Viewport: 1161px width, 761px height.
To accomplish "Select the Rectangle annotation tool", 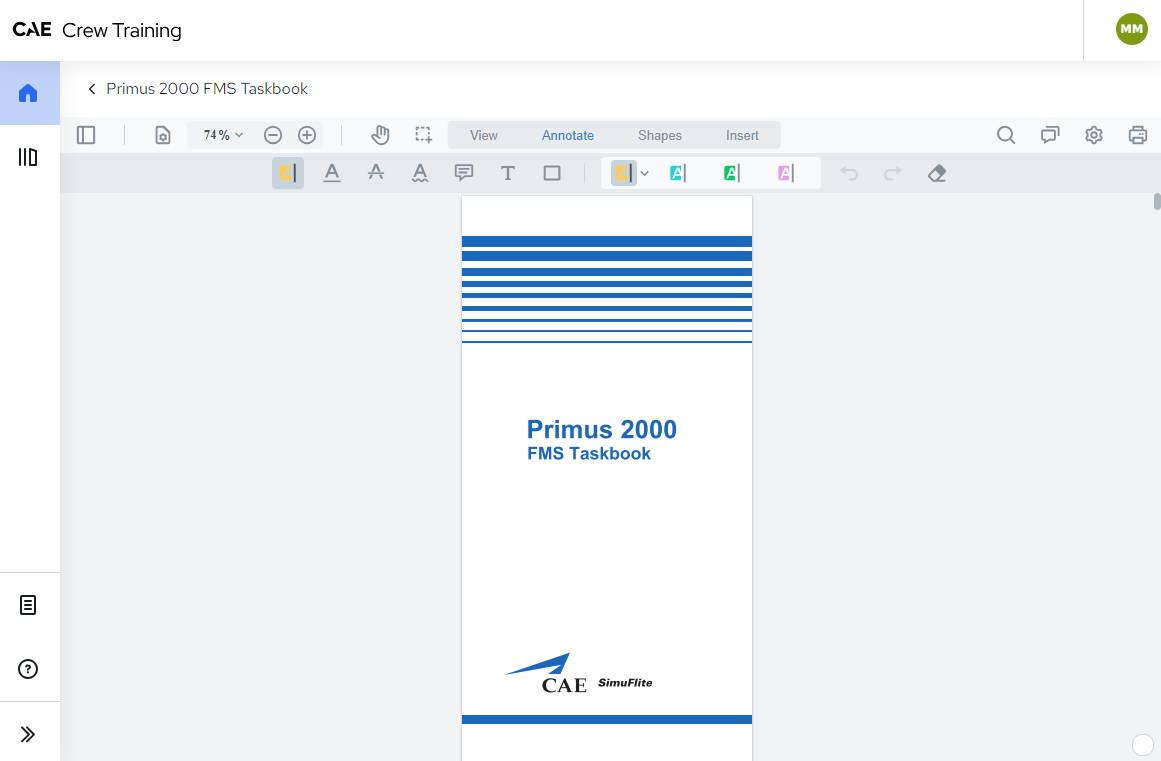I will coord(552,173).
